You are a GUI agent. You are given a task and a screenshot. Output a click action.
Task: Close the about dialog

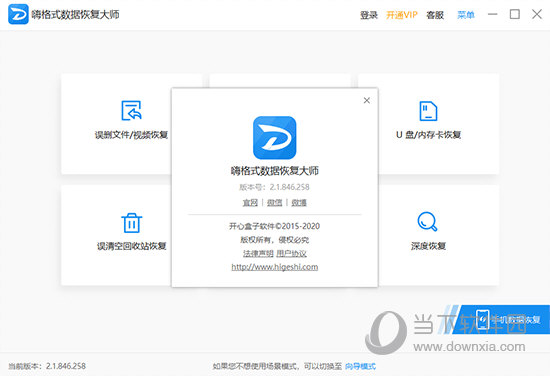coord(367,100)
